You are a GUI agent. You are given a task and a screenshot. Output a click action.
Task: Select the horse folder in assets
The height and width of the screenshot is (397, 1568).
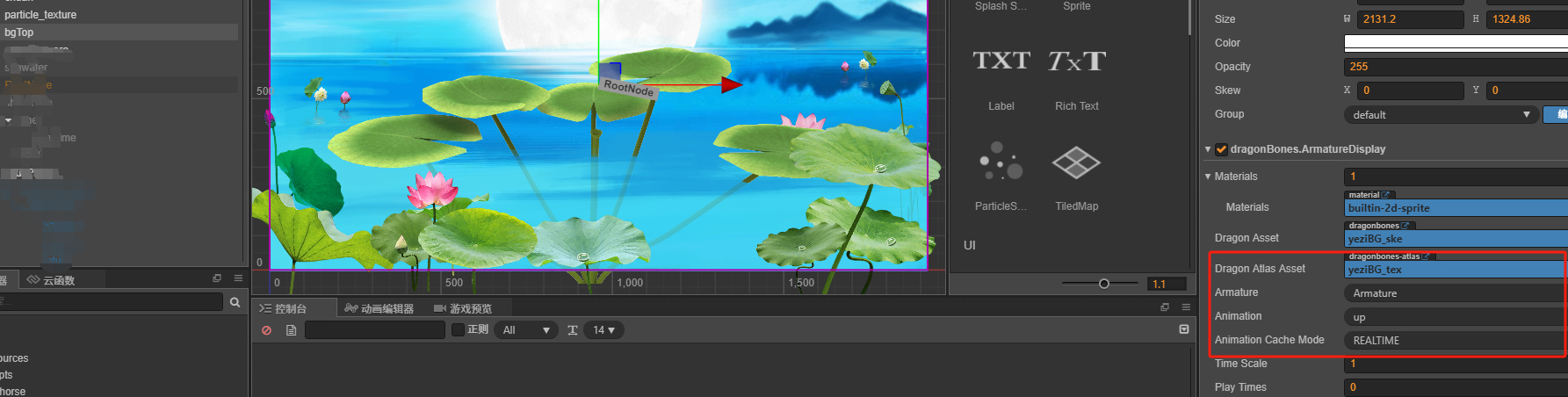pos(13,391)
